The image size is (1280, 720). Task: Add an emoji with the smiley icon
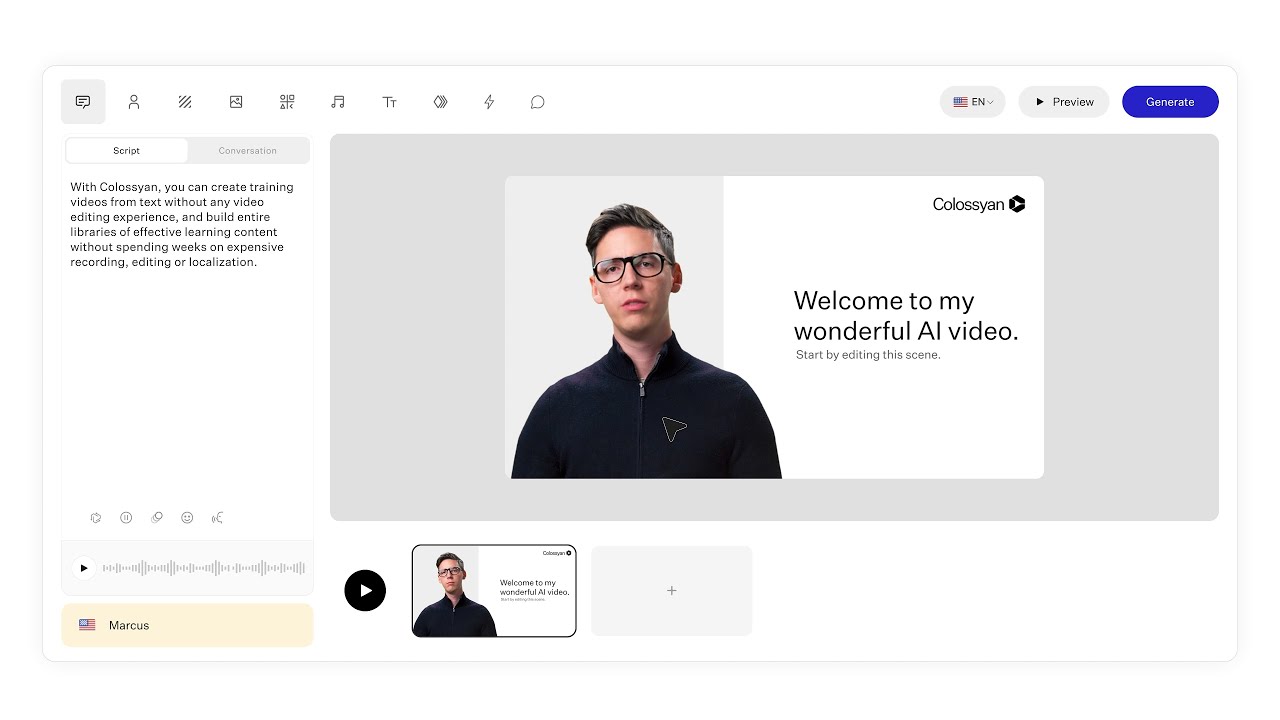(187, 518)
